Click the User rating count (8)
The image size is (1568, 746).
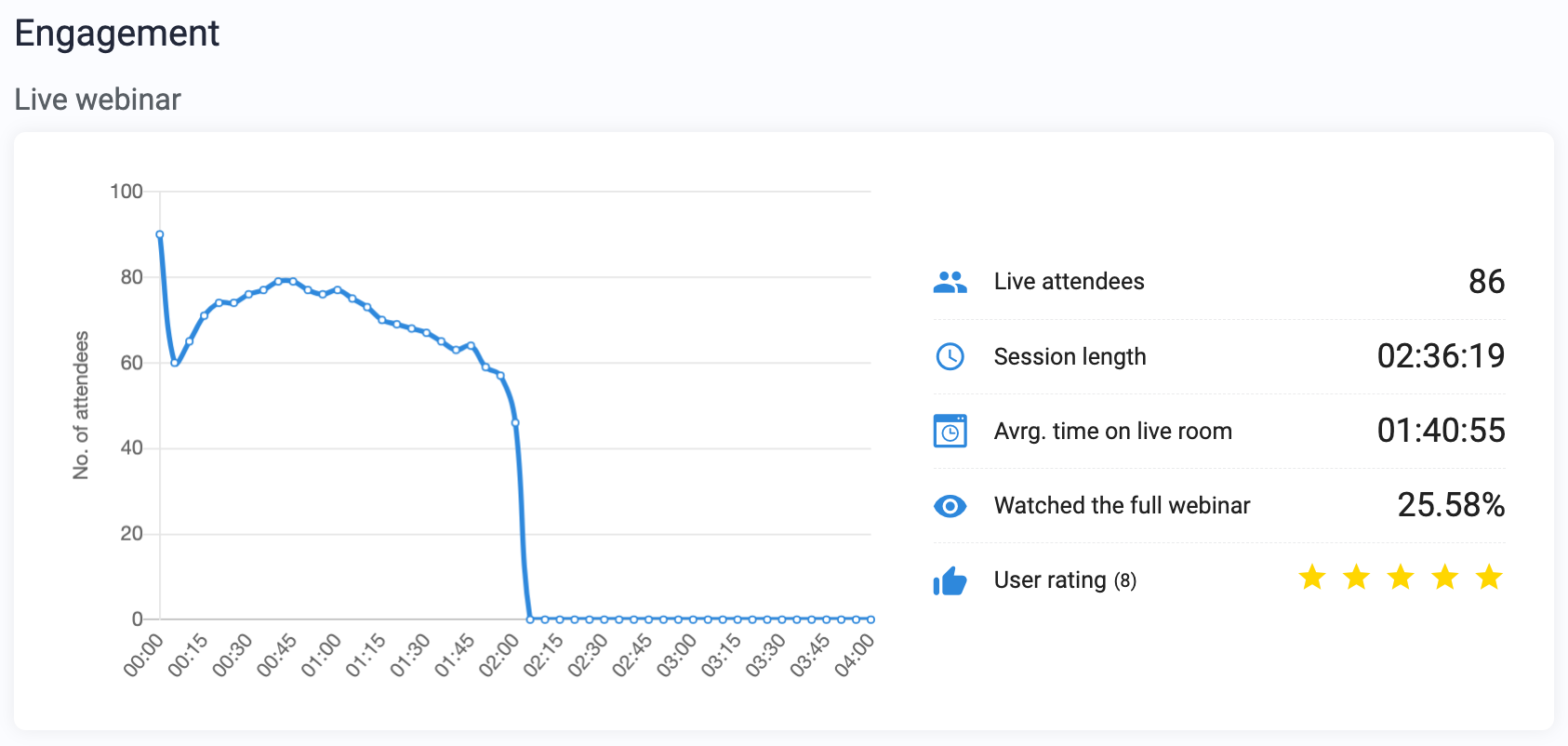(1125, 580)
